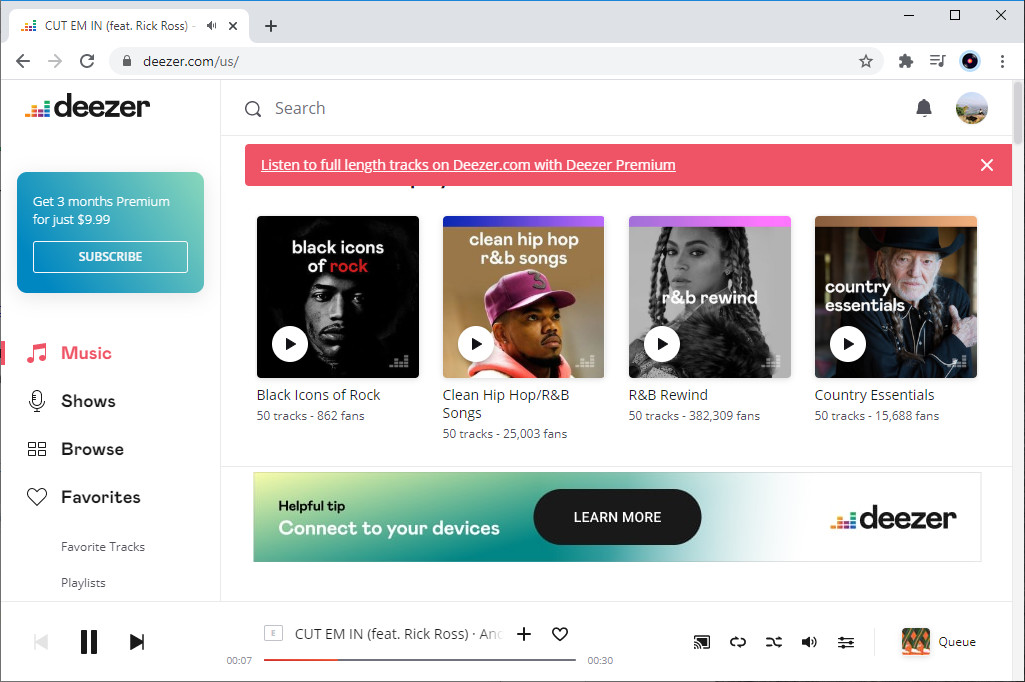
Task: Pause the current track
Action: coord(89,641)
